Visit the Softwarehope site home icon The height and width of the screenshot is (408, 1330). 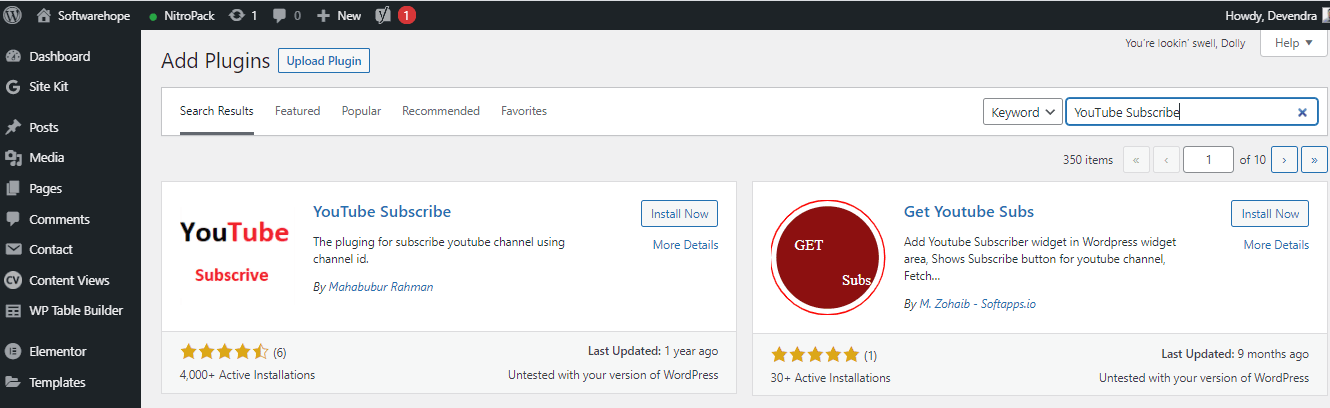click(43, 15)
